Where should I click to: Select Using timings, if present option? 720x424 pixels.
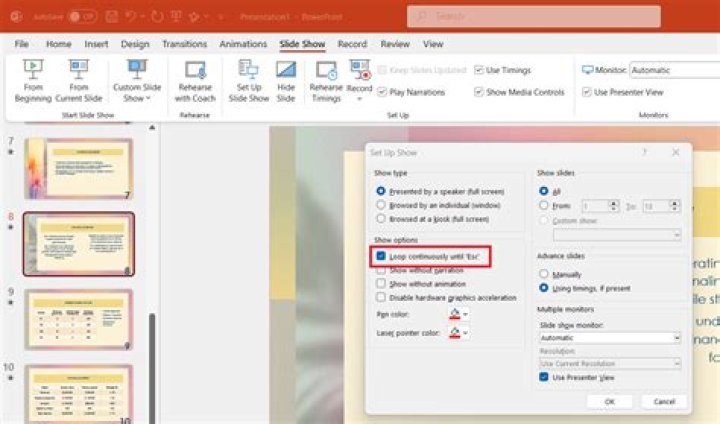click(x=544, y=288)
